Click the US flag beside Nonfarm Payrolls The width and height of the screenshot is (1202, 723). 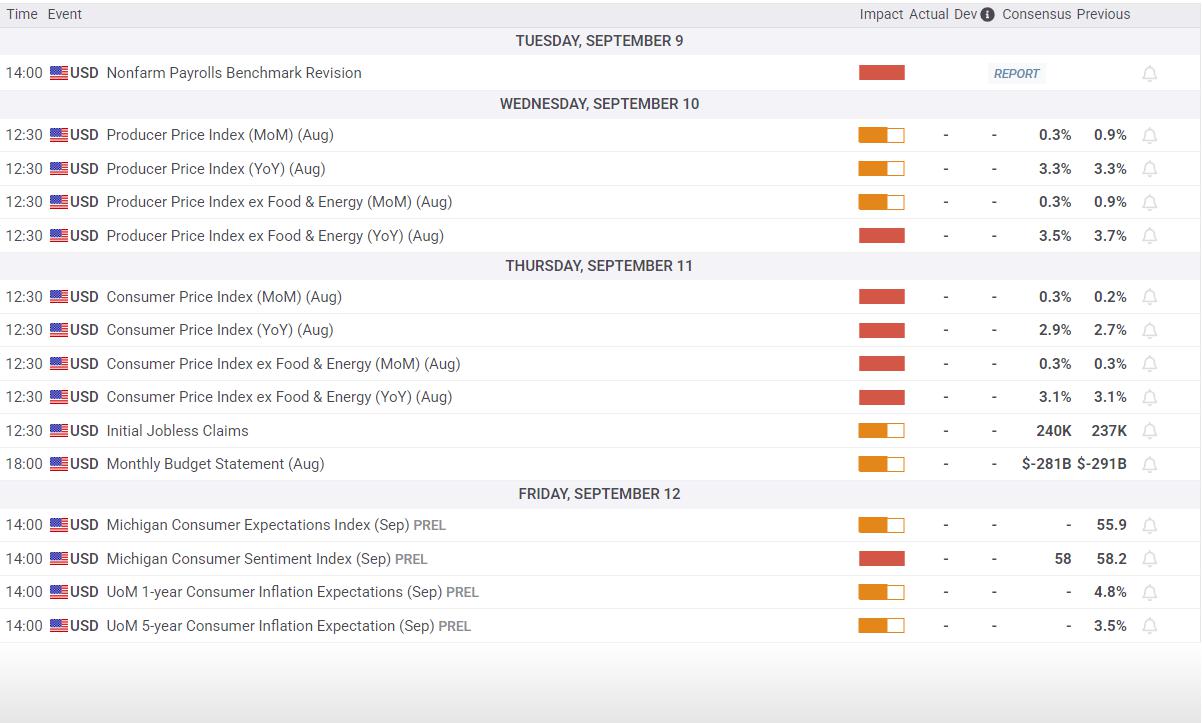click(59, 73)
